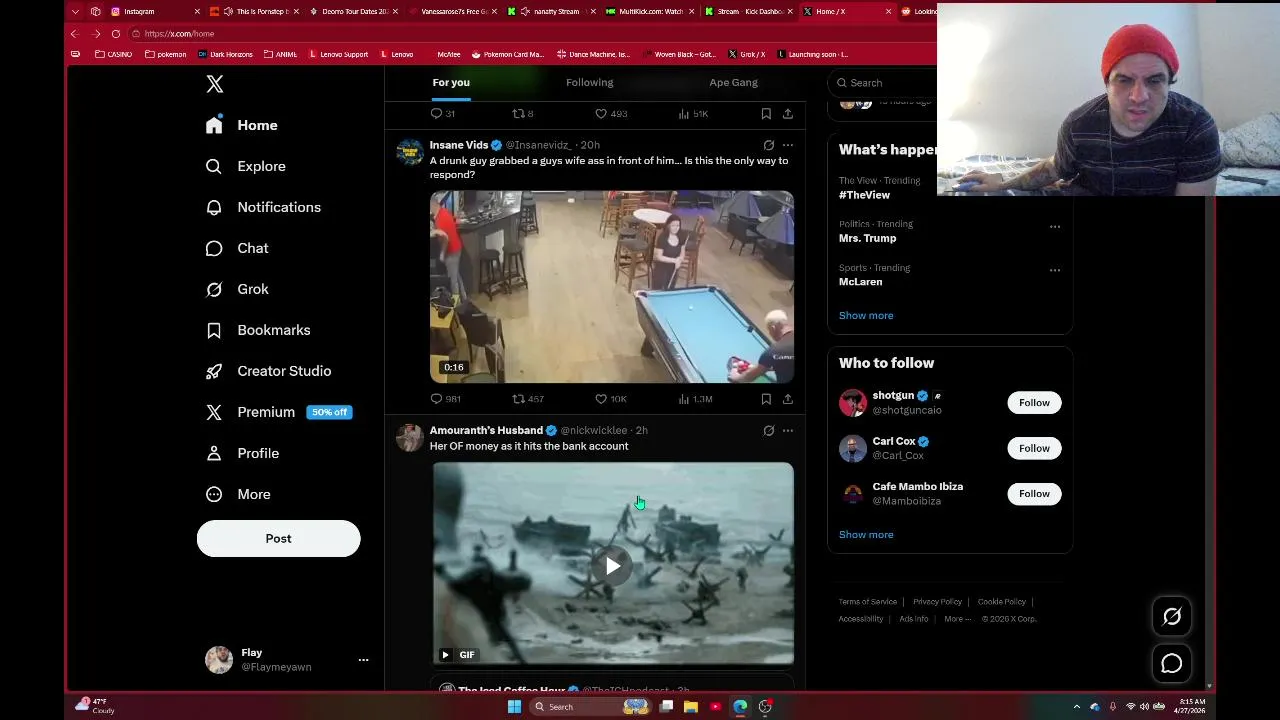Screen dimensions: 1280x720
Task: Open the CASINO bookmarks folder
Action: coord(114,54)
